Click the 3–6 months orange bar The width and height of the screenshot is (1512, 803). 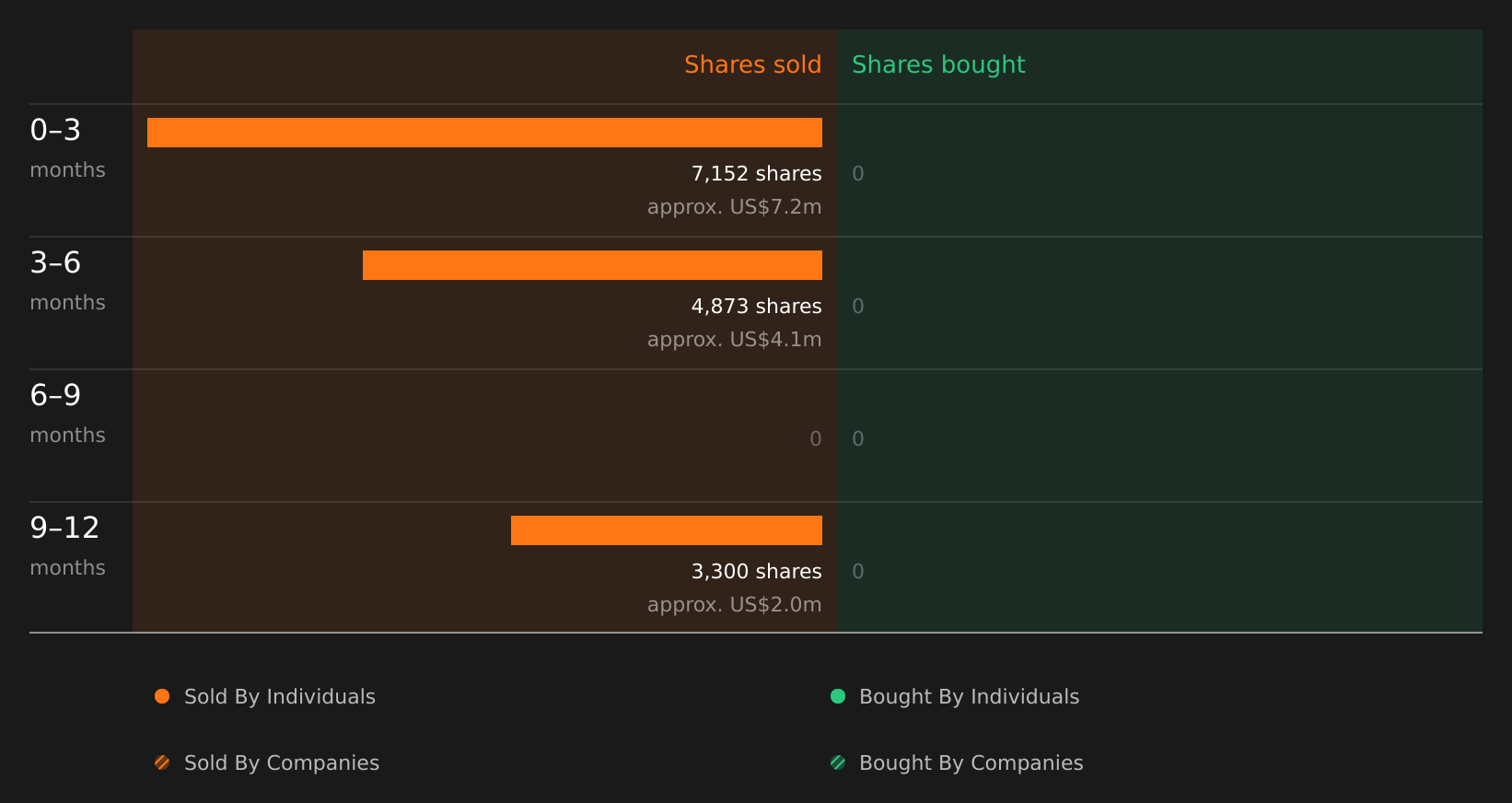[x=592, y=265]
